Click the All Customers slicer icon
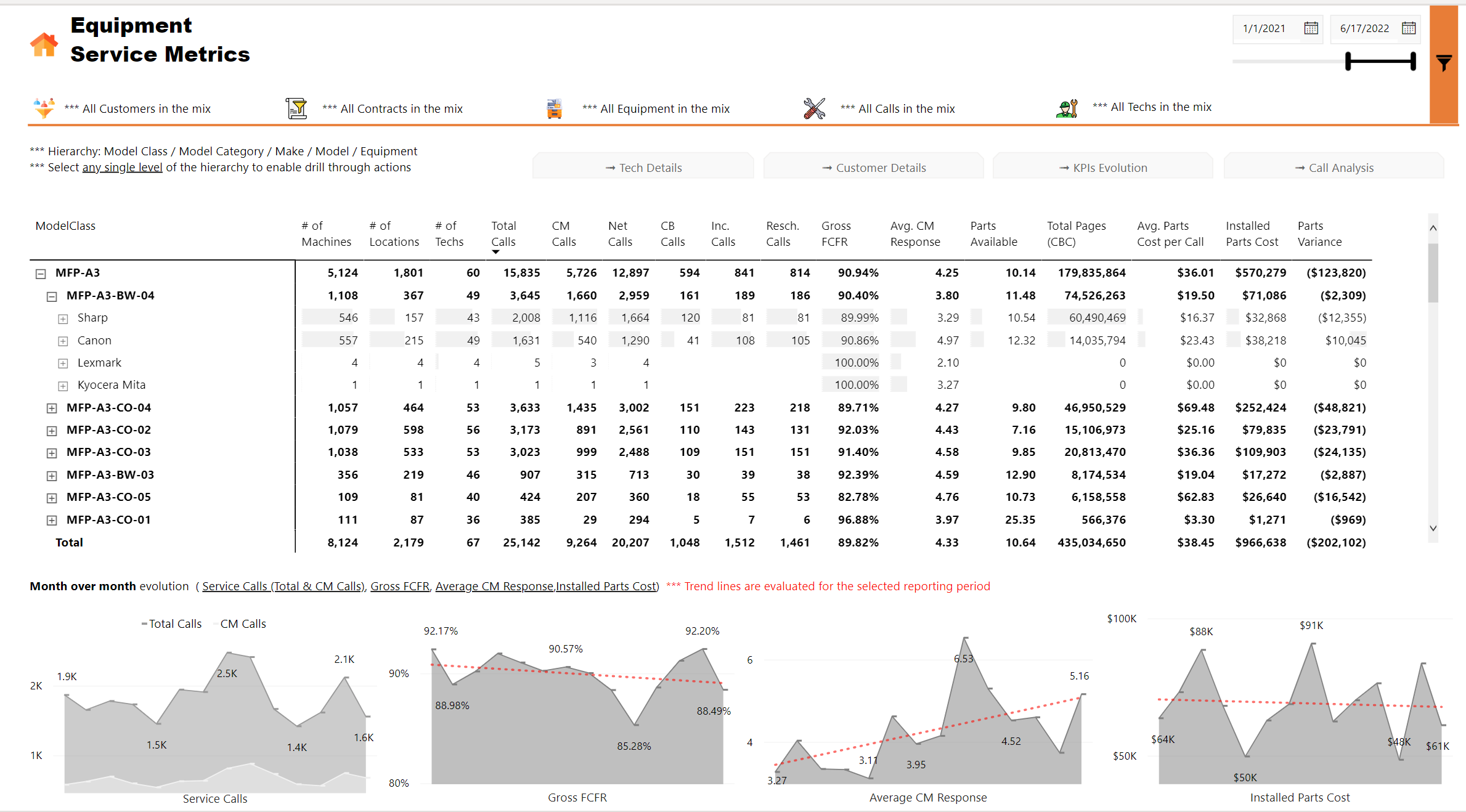Viewport: 1466px width, 812px height. pyautogui.click(x=43, y=107)
